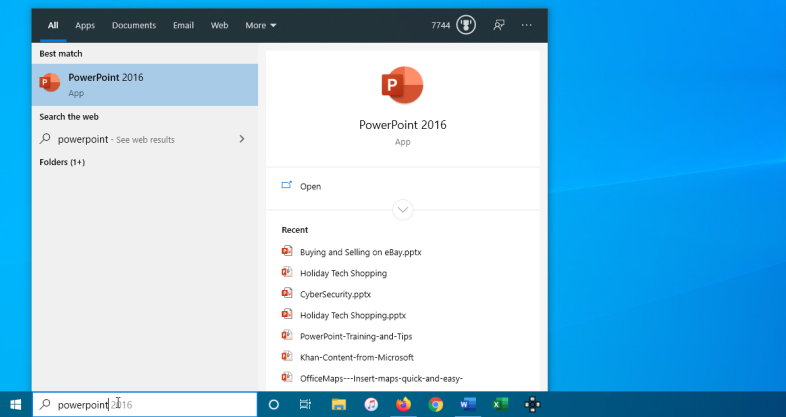Switch to the Web tab
Viewport: 786px width, 417px height.
pyautogui.click(x=219, y=25)
